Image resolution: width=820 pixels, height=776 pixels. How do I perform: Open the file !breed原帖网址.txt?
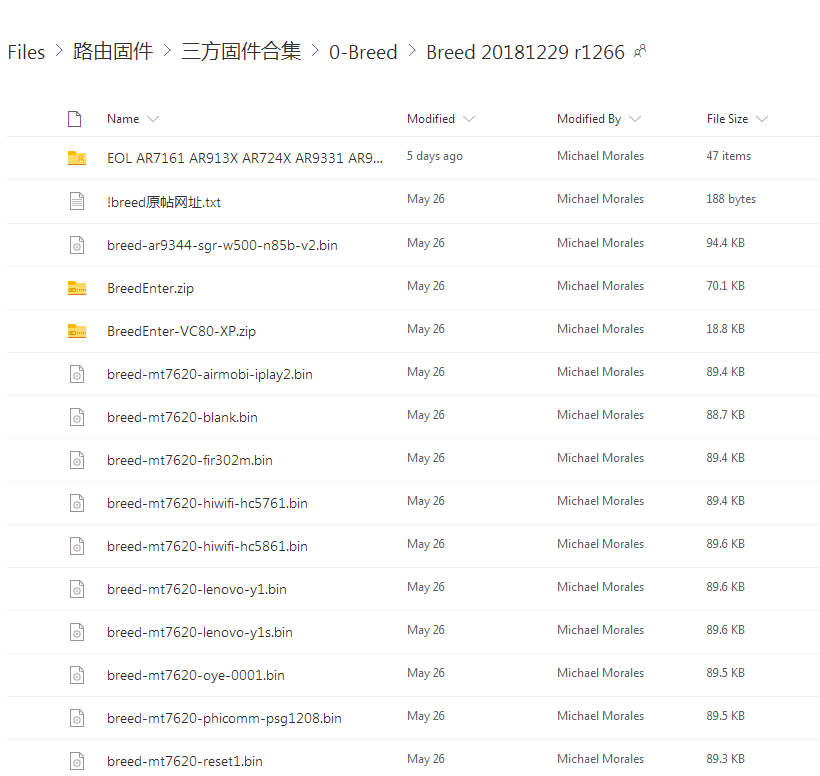(164, 202)
